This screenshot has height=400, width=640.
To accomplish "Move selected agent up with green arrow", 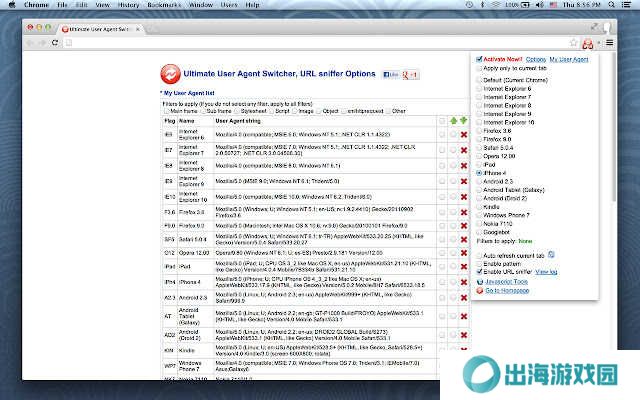I will pos(453,121).
